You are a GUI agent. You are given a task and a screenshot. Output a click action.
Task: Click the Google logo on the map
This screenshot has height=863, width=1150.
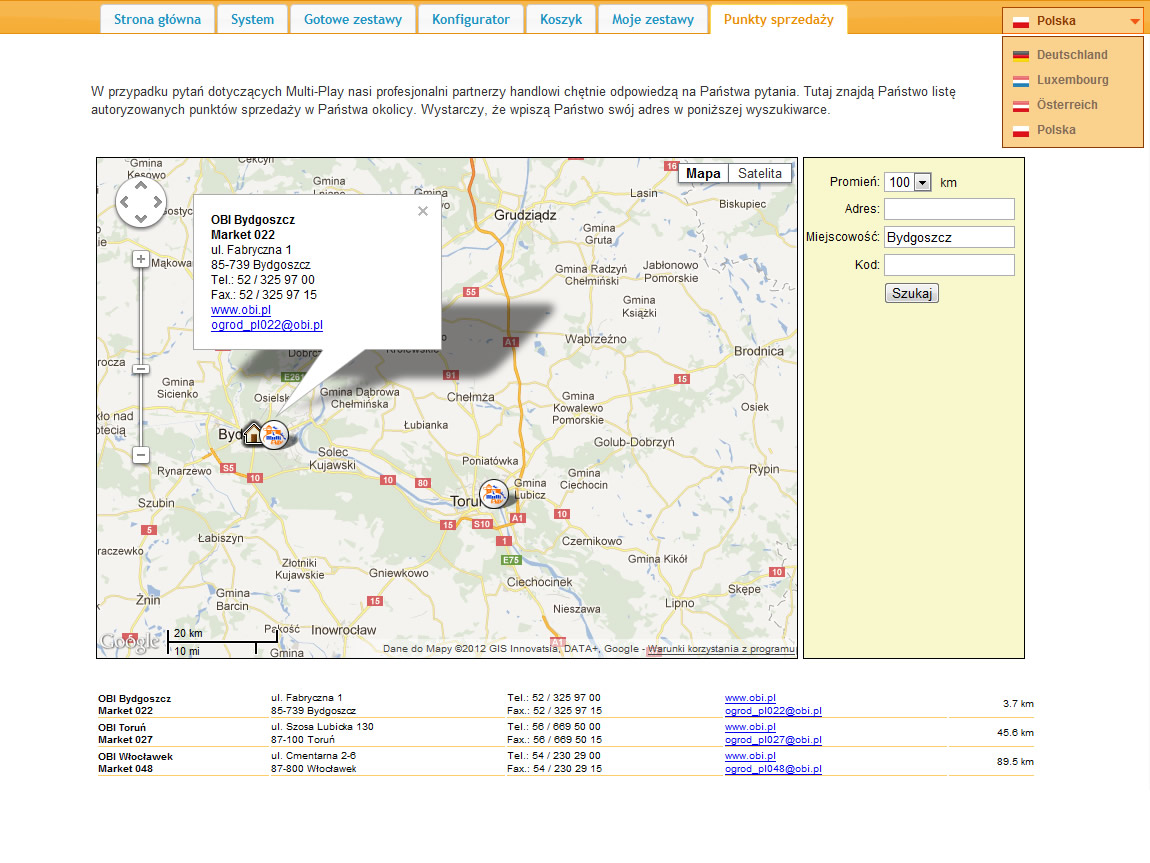[131, 642]
